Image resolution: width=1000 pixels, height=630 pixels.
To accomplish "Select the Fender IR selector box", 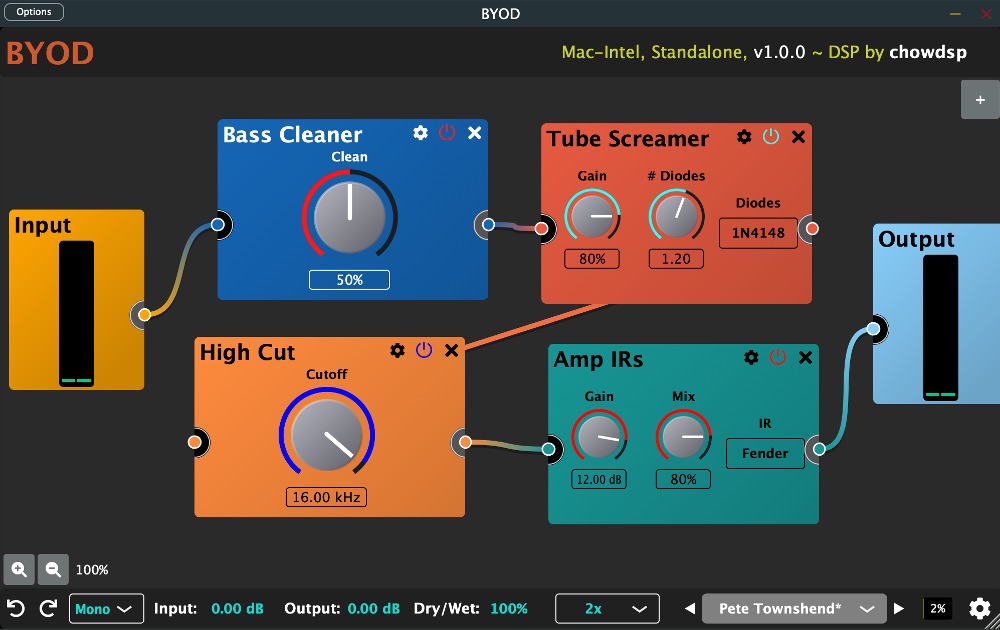I will tap(765, 453).
